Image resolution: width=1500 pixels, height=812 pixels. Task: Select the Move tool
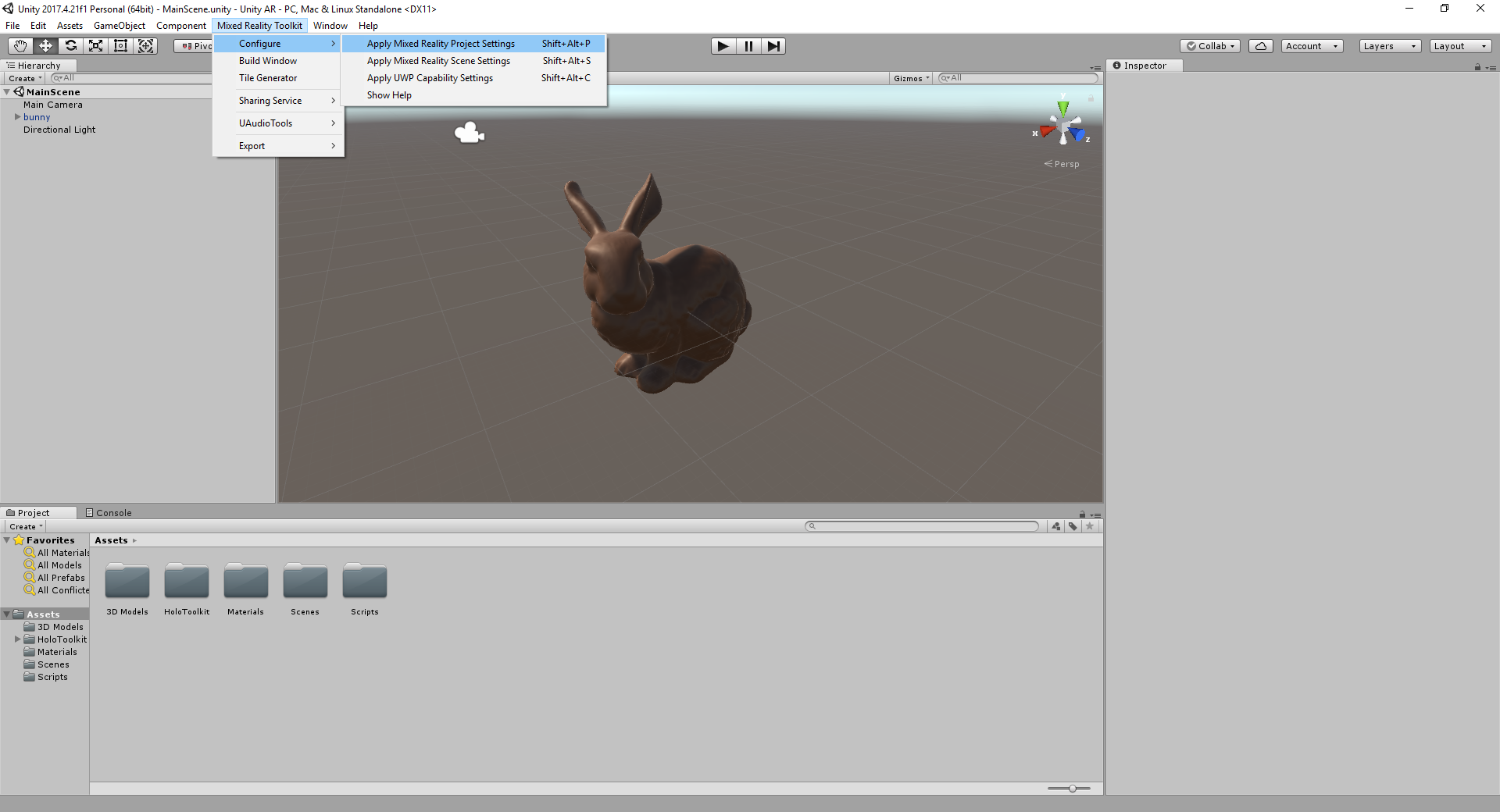tap(45, 46)
